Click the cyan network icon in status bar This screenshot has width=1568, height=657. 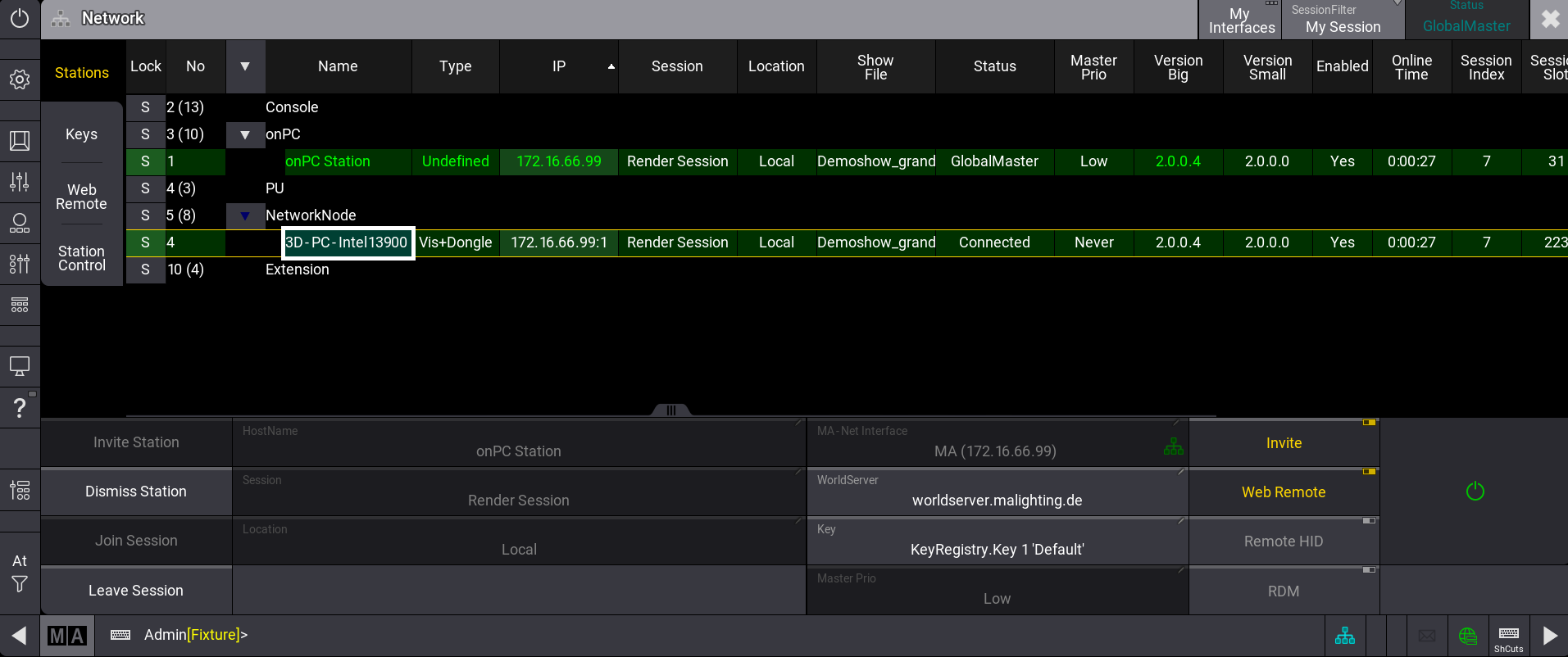coord(1345,636)
